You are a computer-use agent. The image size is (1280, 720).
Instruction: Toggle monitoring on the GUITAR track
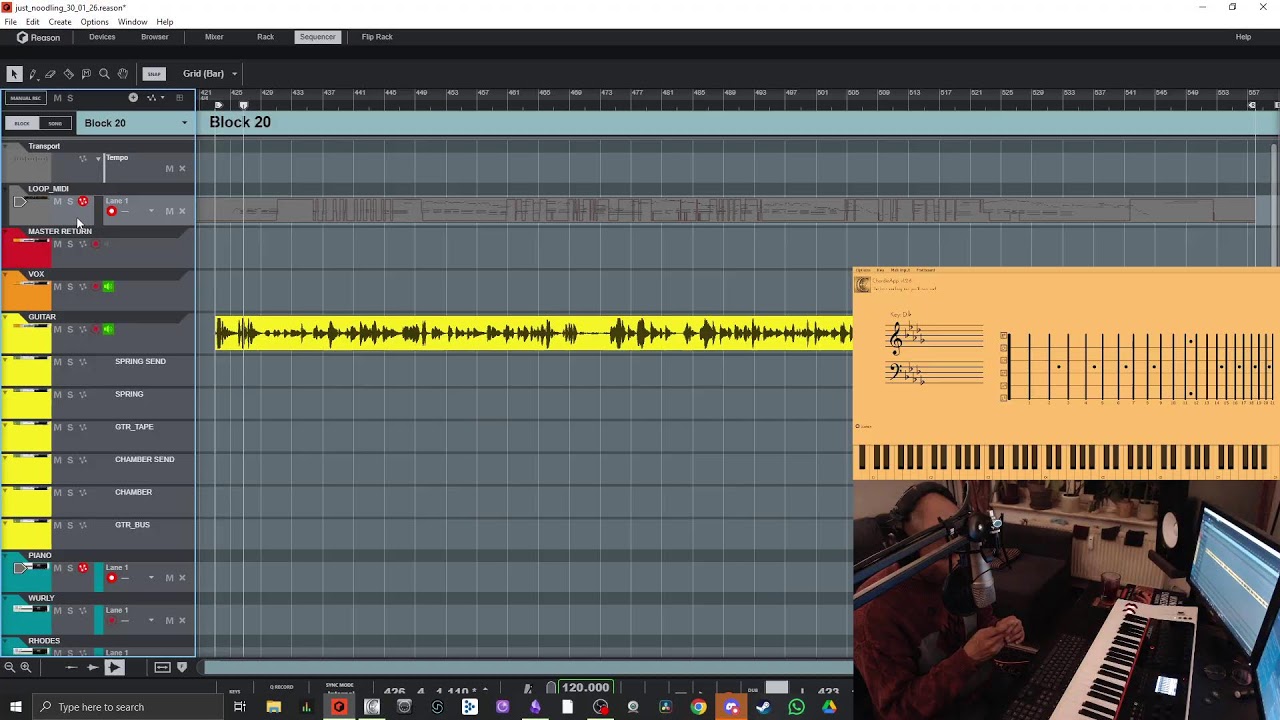pos(108,329)
